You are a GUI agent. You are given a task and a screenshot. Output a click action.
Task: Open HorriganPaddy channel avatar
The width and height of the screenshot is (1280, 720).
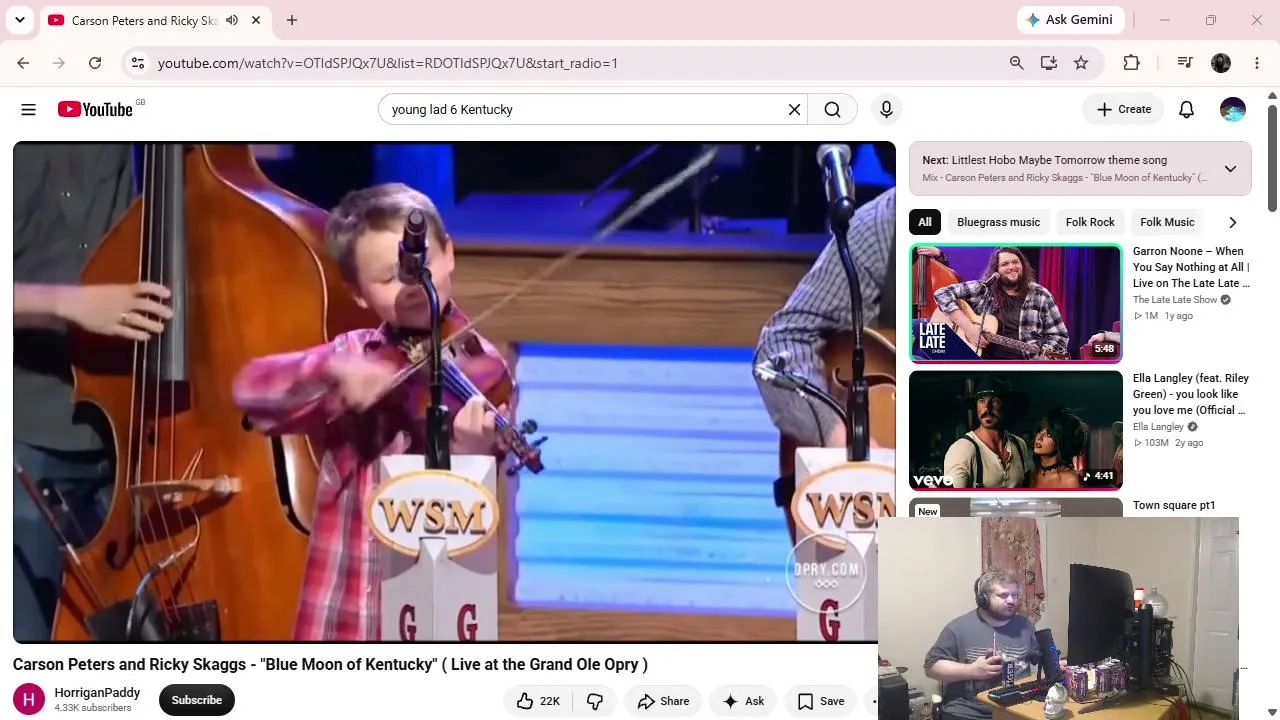tap(29, 700)
